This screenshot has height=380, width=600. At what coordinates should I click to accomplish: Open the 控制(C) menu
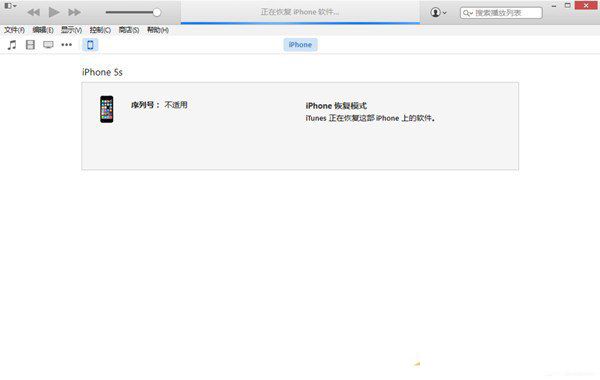pyautogui.click(x=100, y=30)
